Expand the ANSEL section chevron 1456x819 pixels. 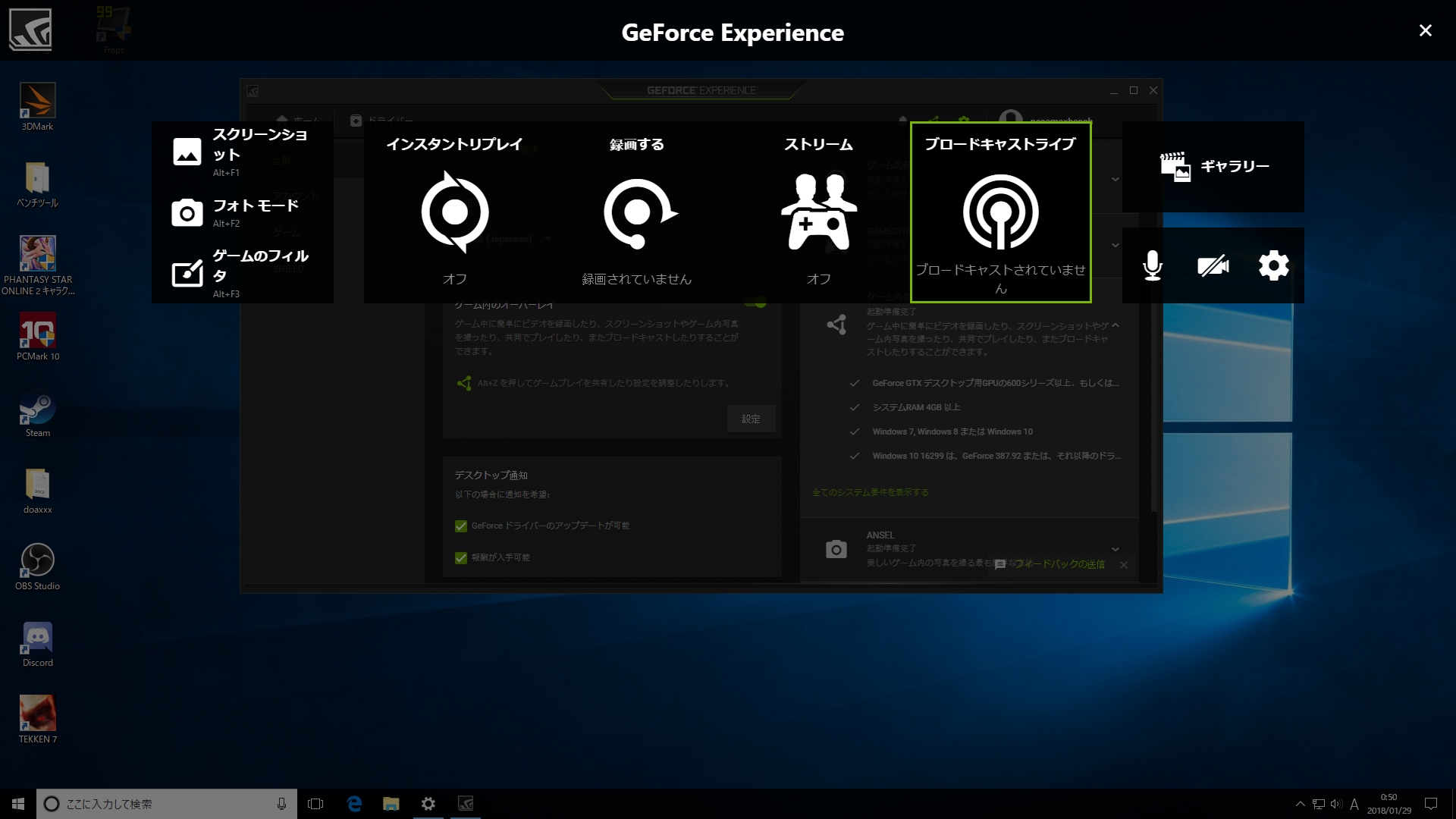(x=1115, y=548)
